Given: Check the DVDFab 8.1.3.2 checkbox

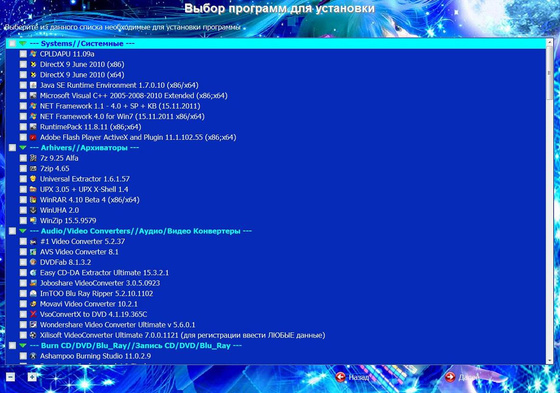Looking at the screenshot, I should (23, 262).
